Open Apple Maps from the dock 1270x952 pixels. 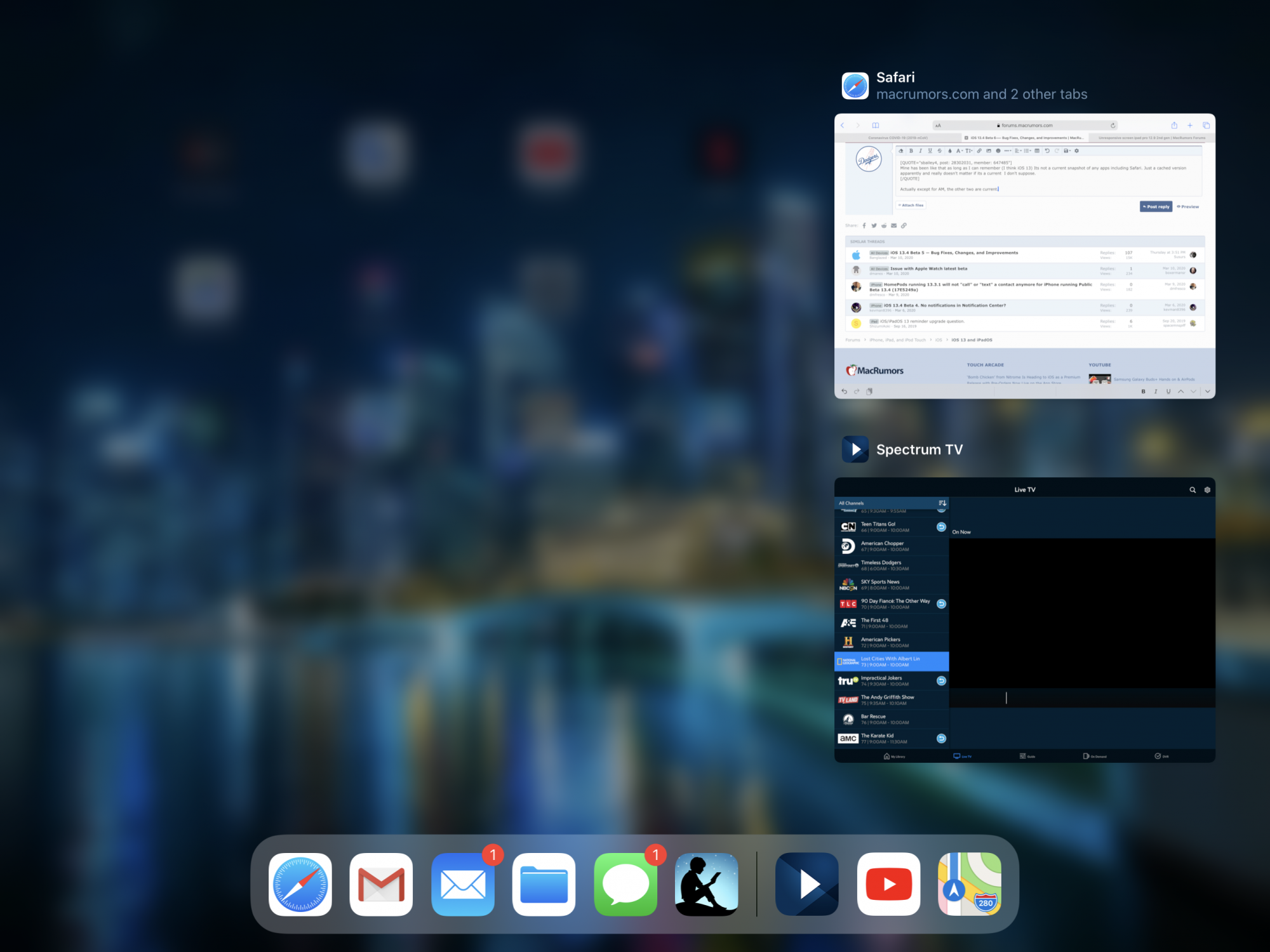click(x=970, y=884)
